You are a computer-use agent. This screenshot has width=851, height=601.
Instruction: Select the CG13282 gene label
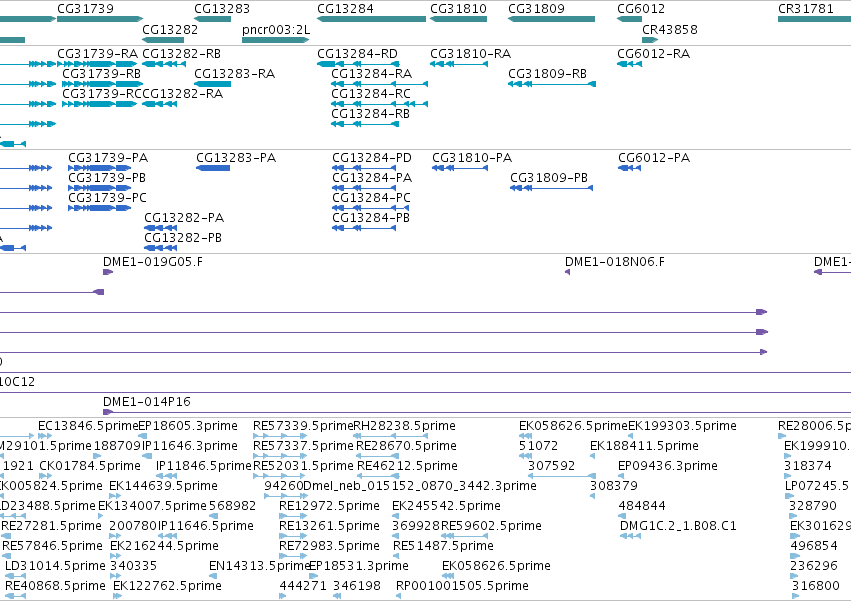[x=170, y=29]
